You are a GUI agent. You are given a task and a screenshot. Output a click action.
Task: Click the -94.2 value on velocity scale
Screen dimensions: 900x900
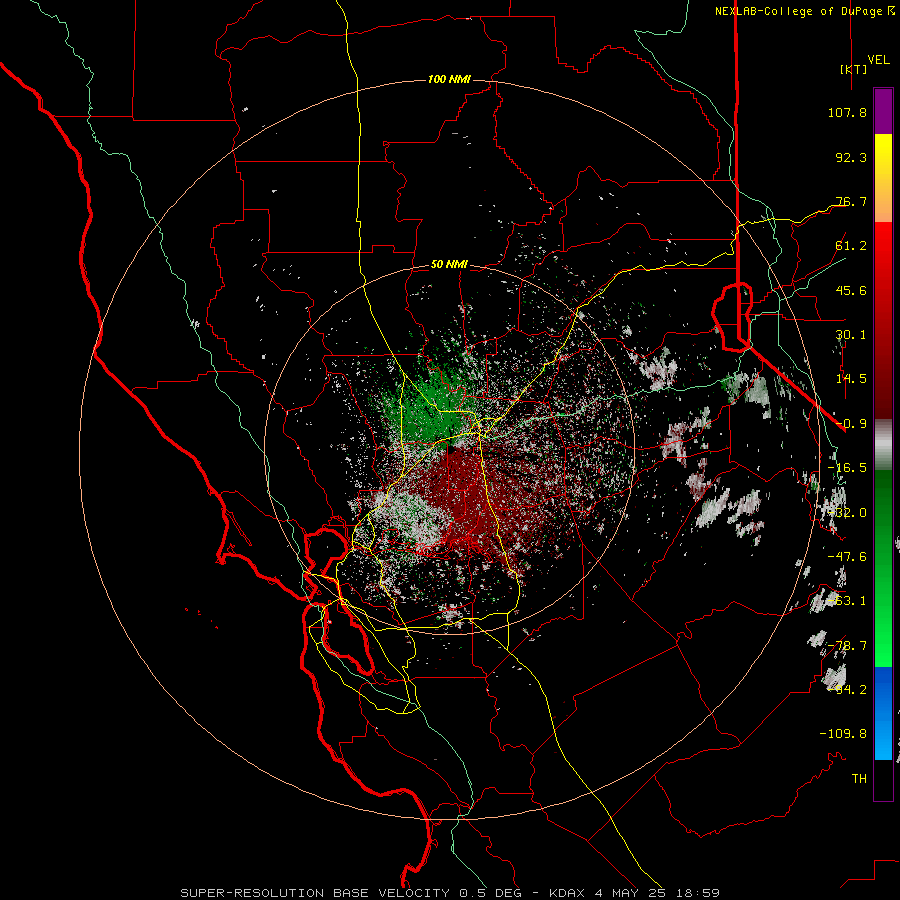pyautogui.click(x=847, y=690)
